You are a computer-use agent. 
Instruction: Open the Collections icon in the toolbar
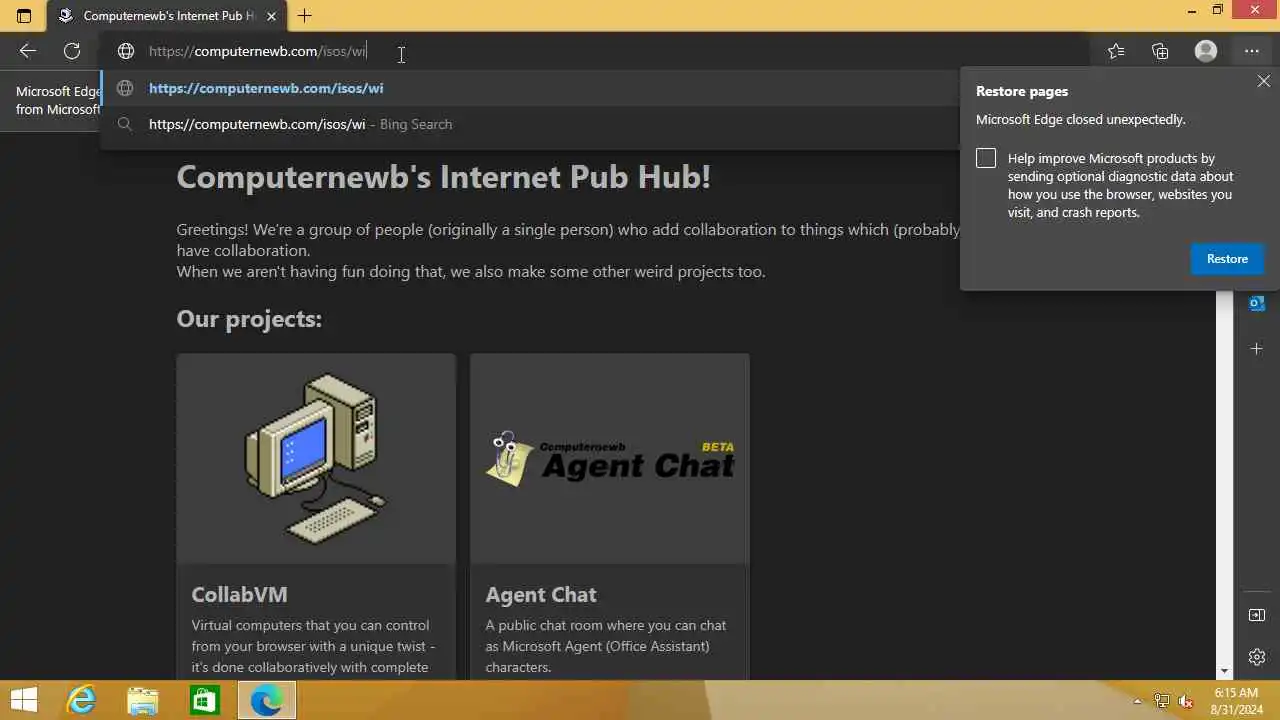pos(1160,51)
